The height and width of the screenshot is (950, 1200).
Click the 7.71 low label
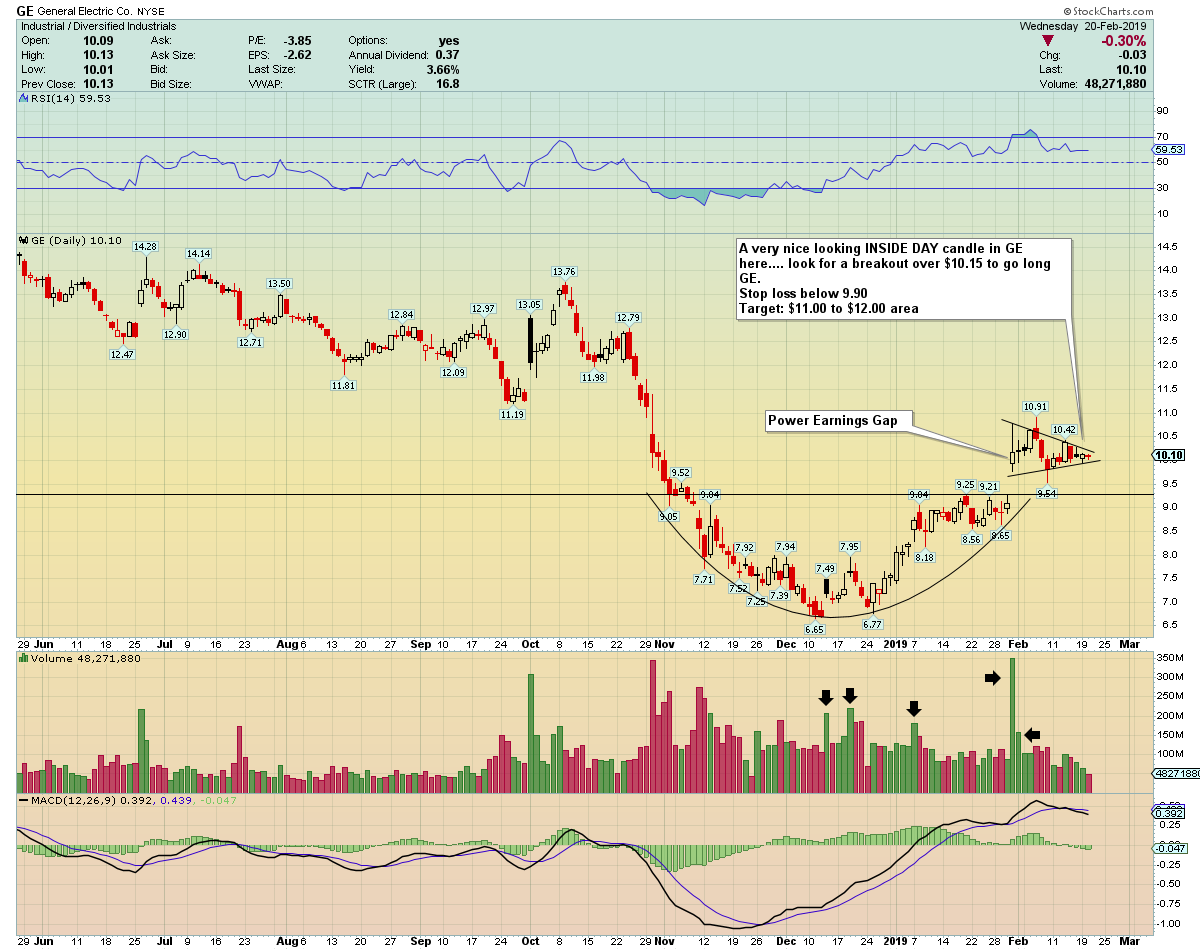point(703,579)
